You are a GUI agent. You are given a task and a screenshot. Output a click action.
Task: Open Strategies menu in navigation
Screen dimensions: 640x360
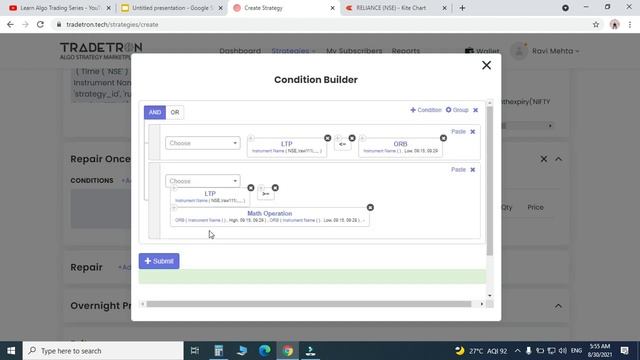coord(293,51)
